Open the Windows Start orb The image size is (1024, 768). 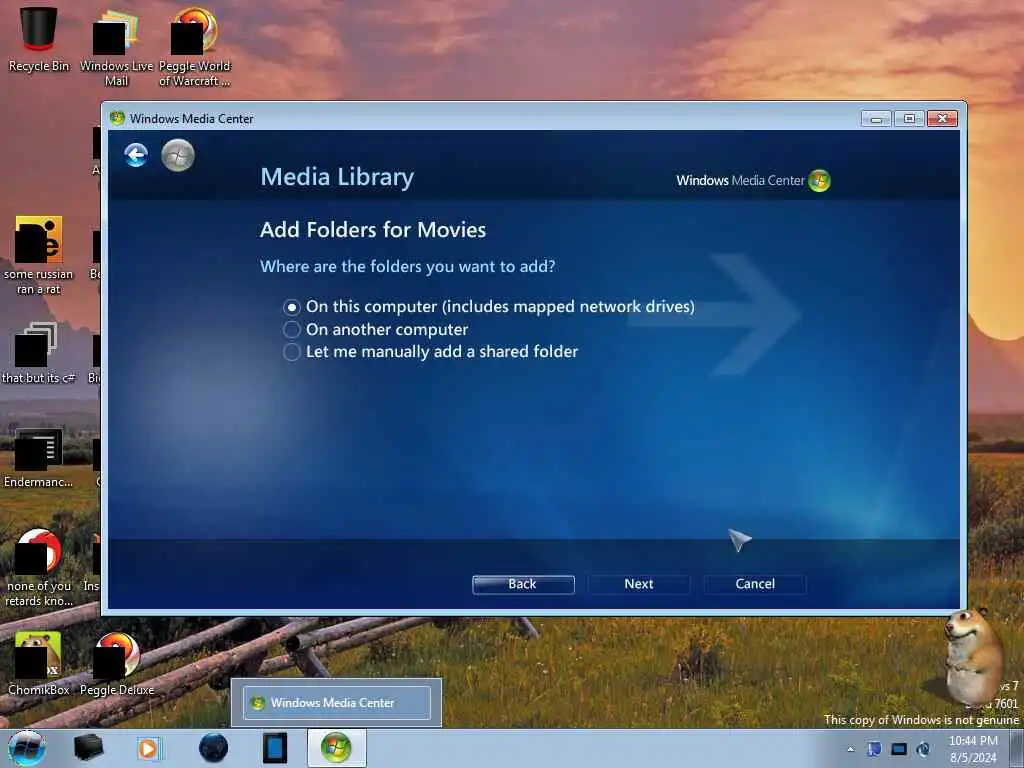point(27,748)
